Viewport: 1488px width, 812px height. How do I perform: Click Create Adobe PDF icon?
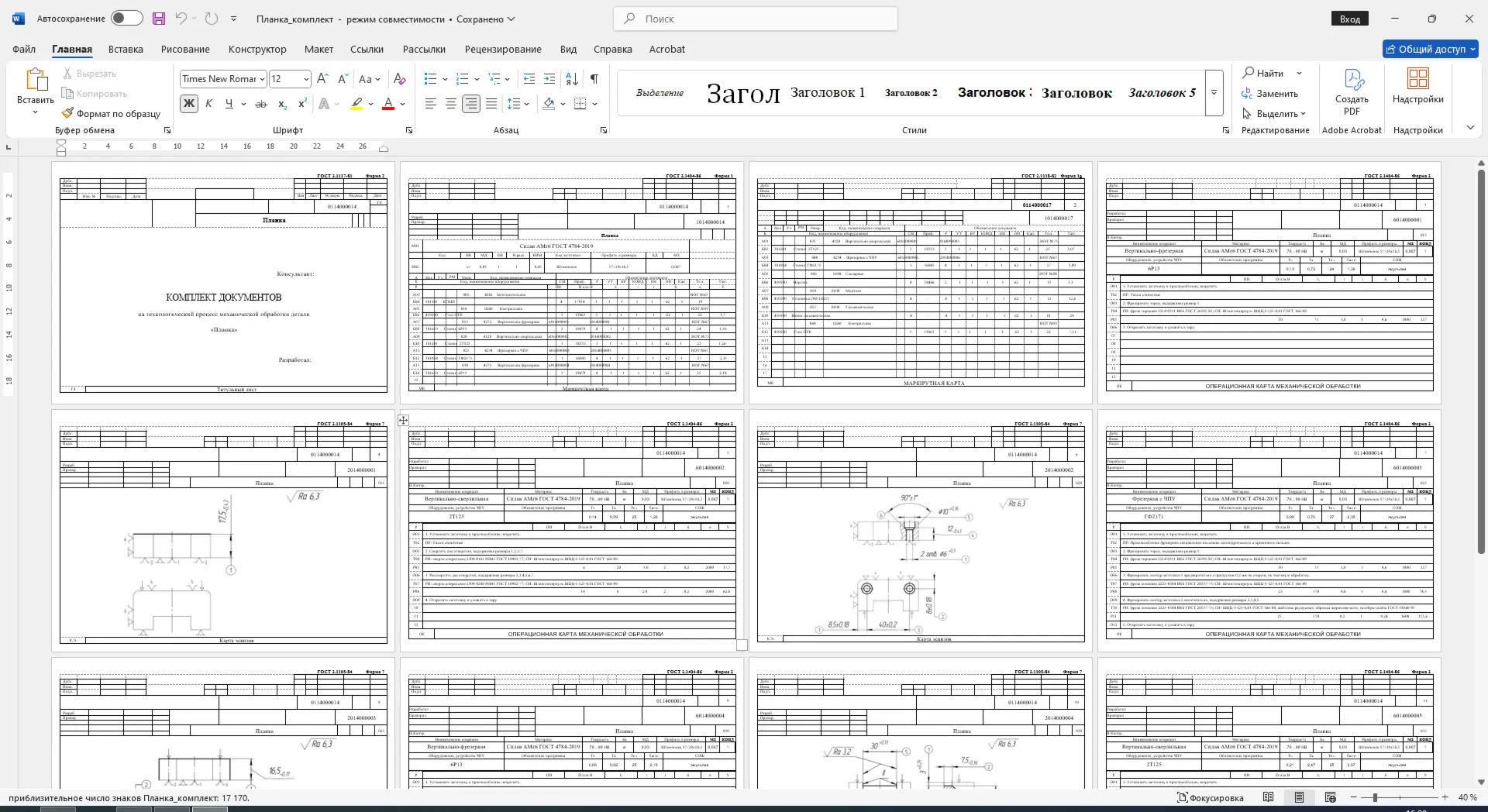click(1352, 93)
